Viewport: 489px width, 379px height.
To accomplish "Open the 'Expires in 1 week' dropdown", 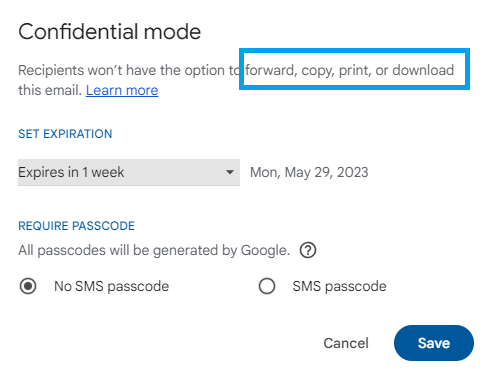I will (x=129, y=172).
